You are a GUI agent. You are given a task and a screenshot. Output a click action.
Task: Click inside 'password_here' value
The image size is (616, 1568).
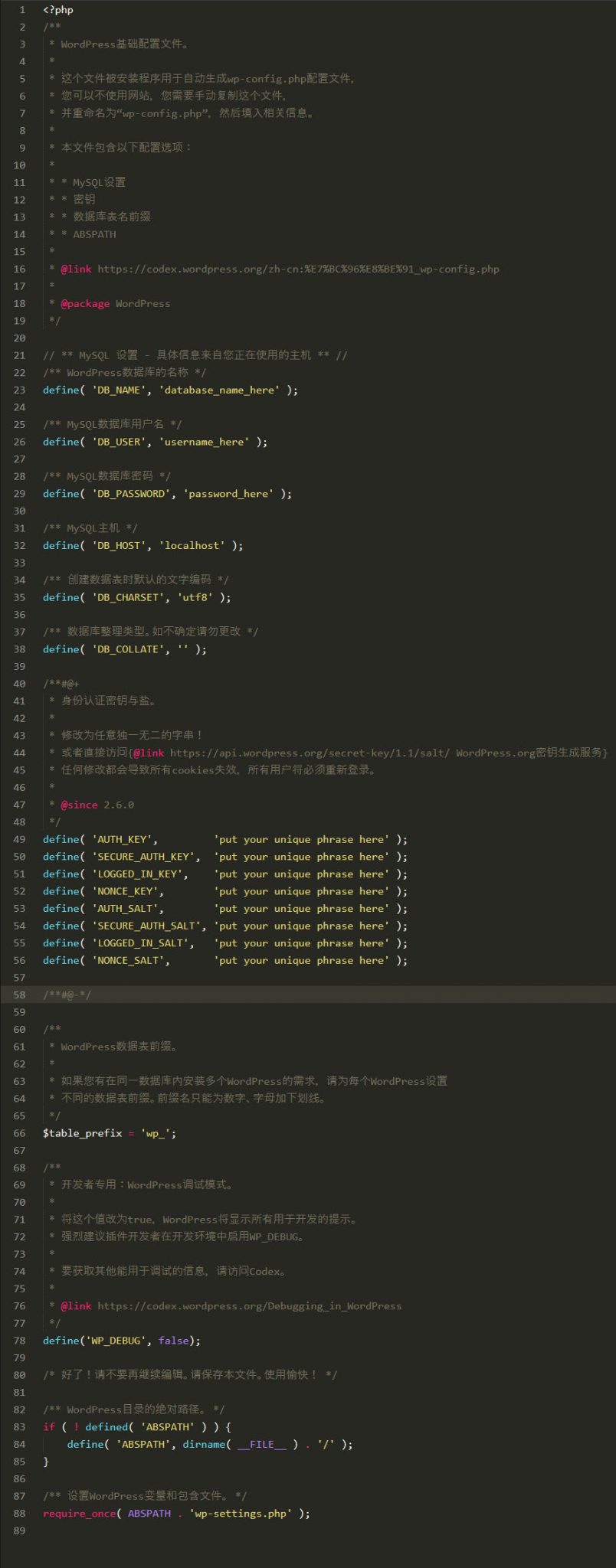point(228,494)
